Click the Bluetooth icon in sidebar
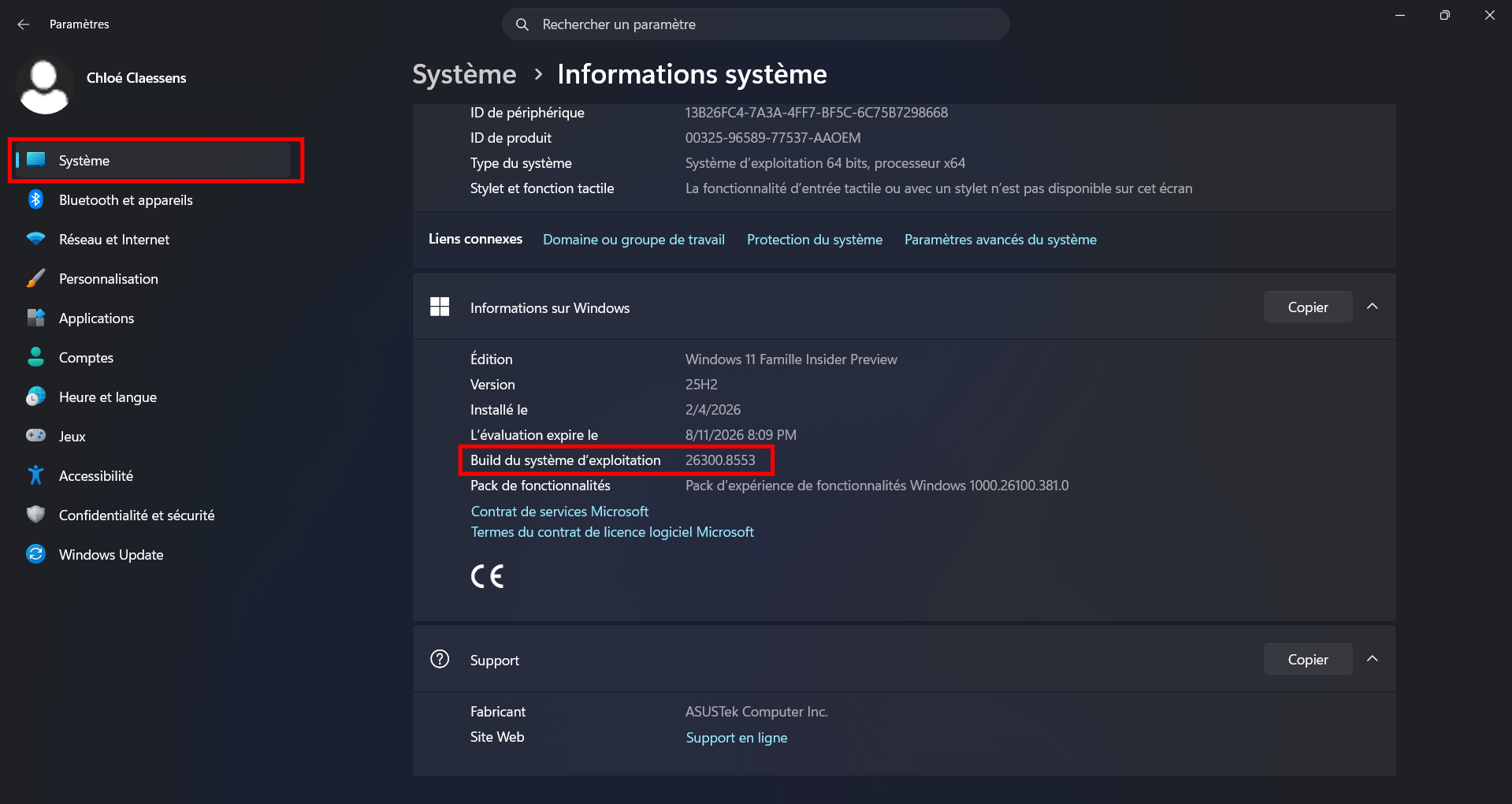 36,199
